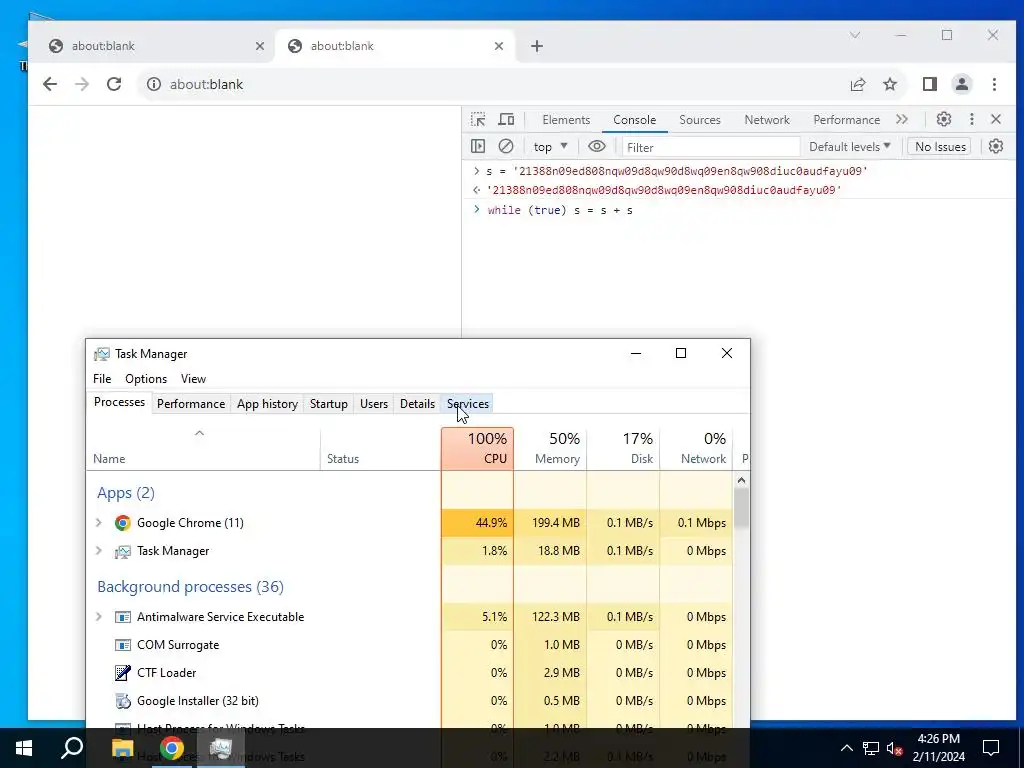Viewport: 1024px width, 768px height.
Task: Show more DevTools tabs with double chevron
Action: 902,120
